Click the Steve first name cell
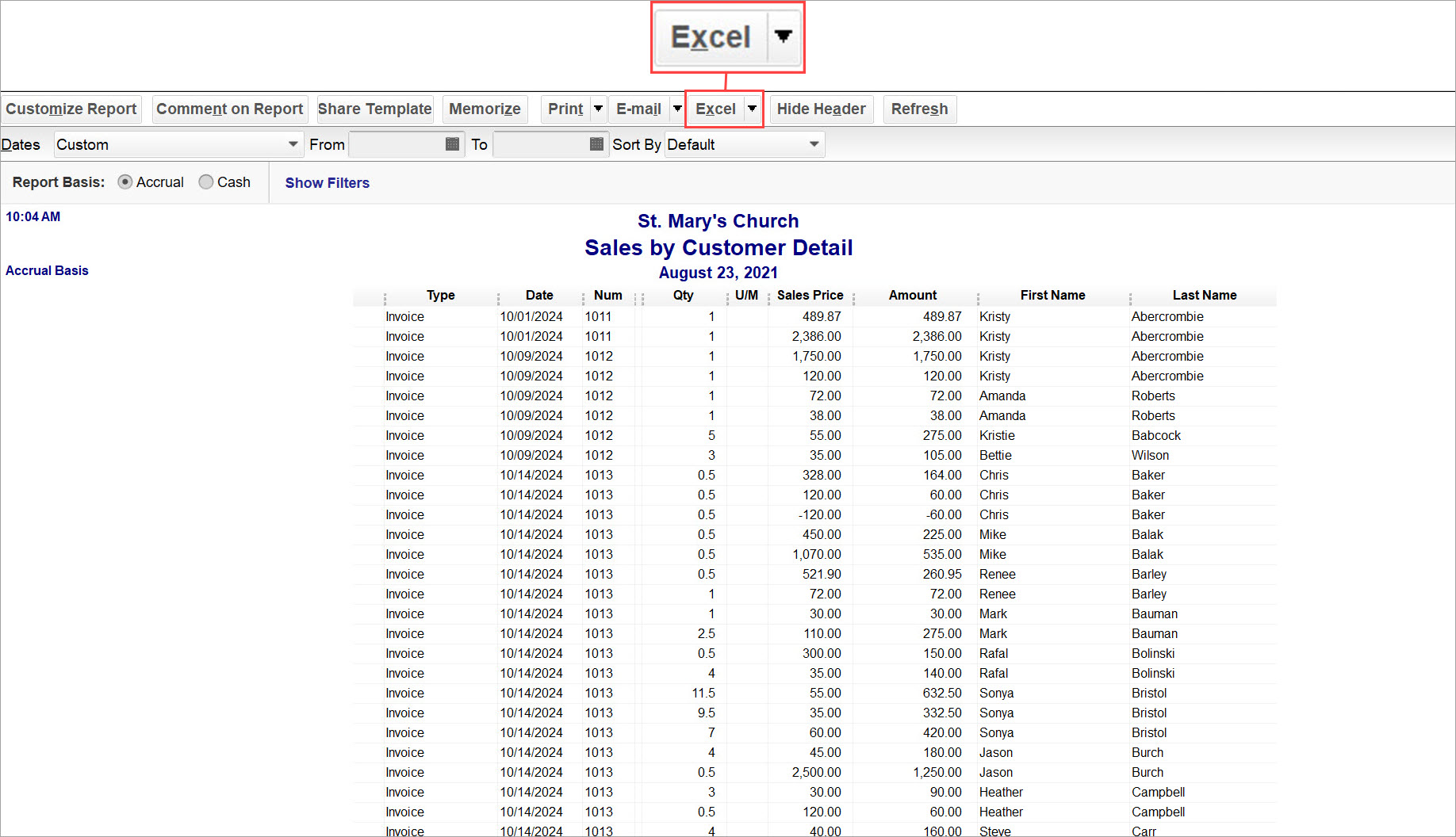 tap(995, 831)
